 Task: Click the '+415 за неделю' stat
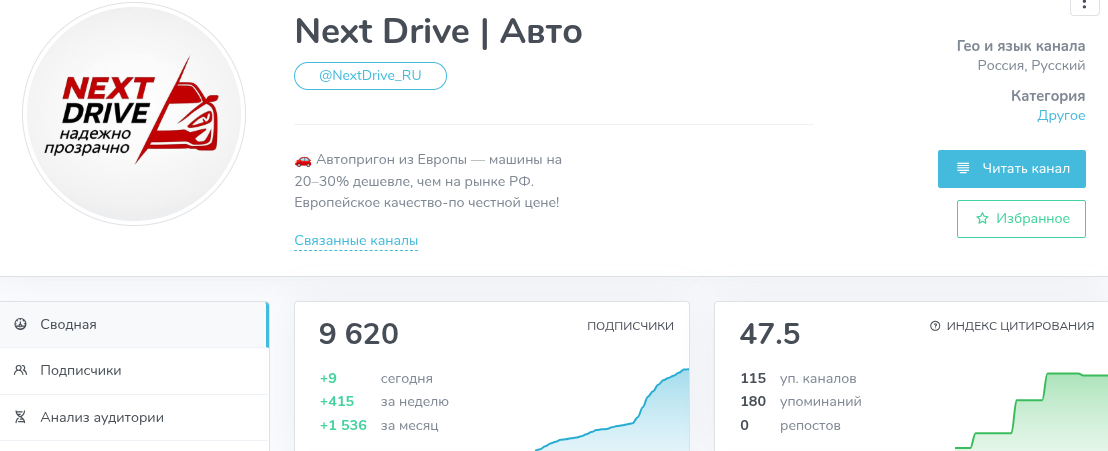click(384, 402)
